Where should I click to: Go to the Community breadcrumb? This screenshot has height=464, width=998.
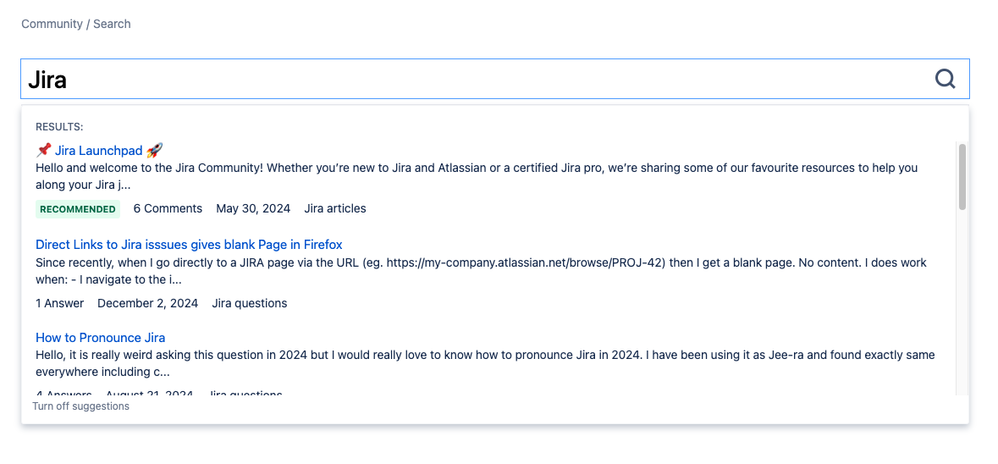pos(51,23)
